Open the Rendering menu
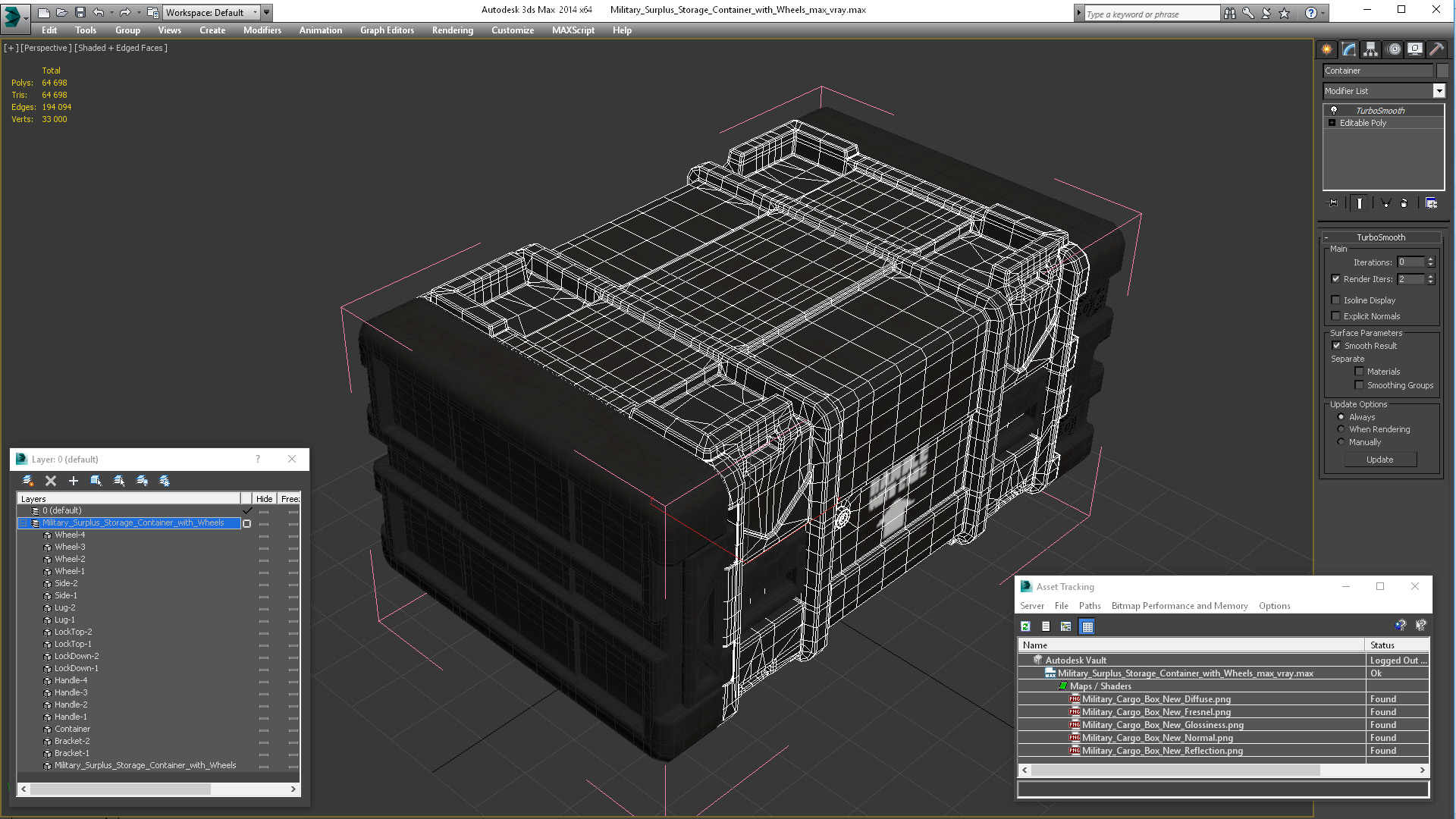The image size is (1456, 819). point(452,30)
